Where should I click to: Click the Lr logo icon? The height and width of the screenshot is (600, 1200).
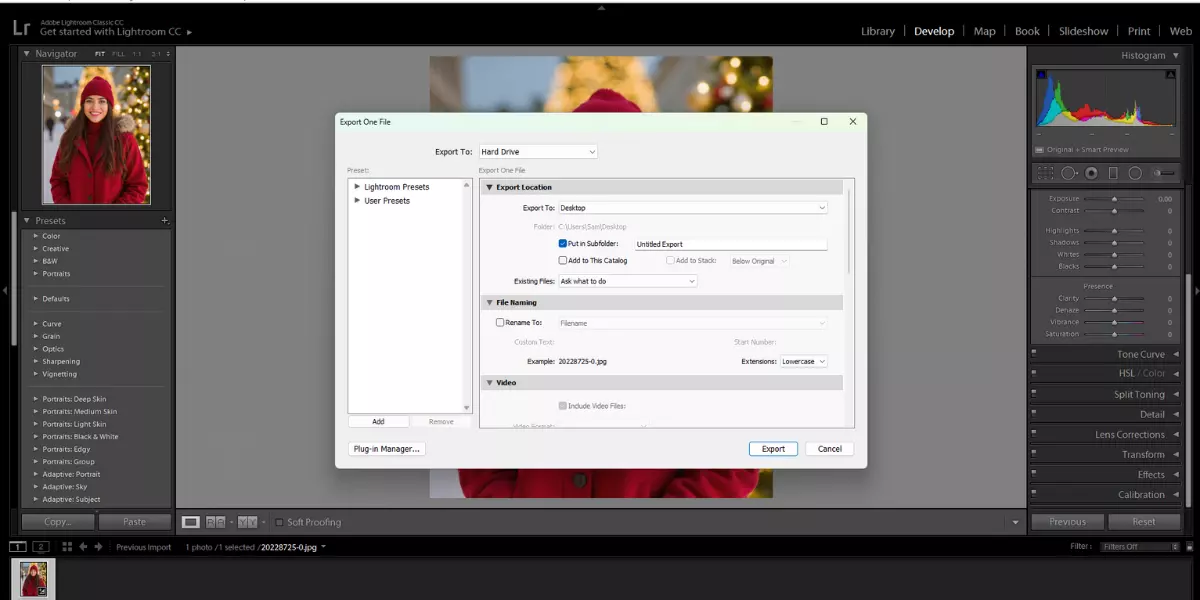pyautogui.click(x=20, y=28)
